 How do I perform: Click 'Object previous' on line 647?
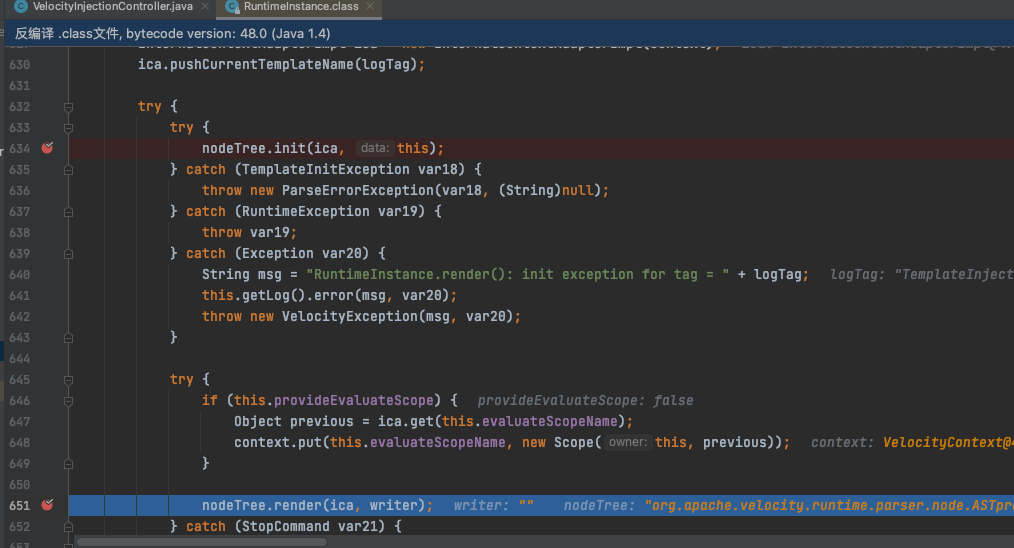coord(294,421)
